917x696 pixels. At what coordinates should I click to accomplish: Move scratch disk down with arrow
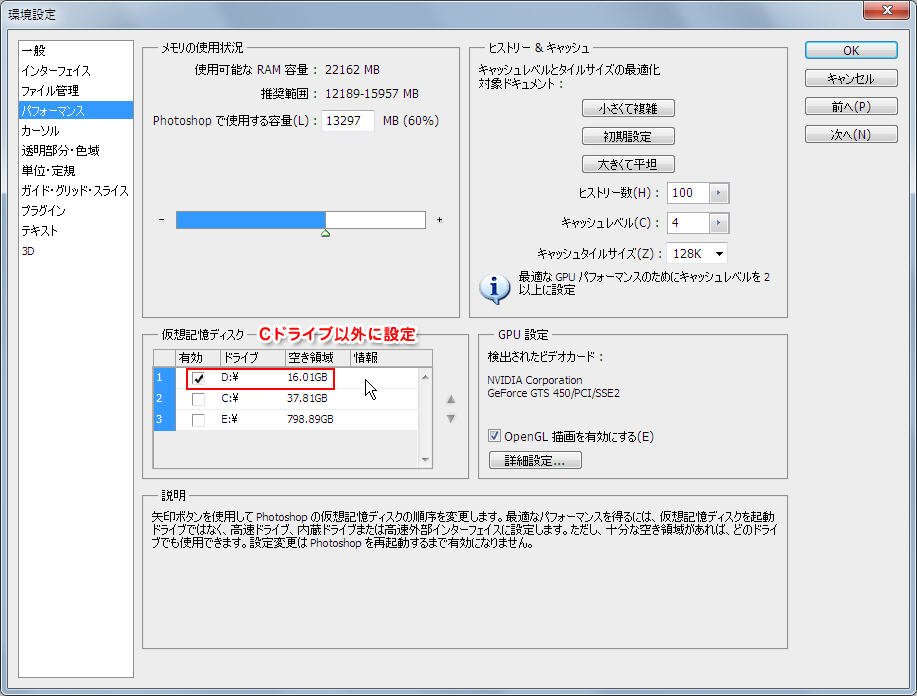[450, 418]
